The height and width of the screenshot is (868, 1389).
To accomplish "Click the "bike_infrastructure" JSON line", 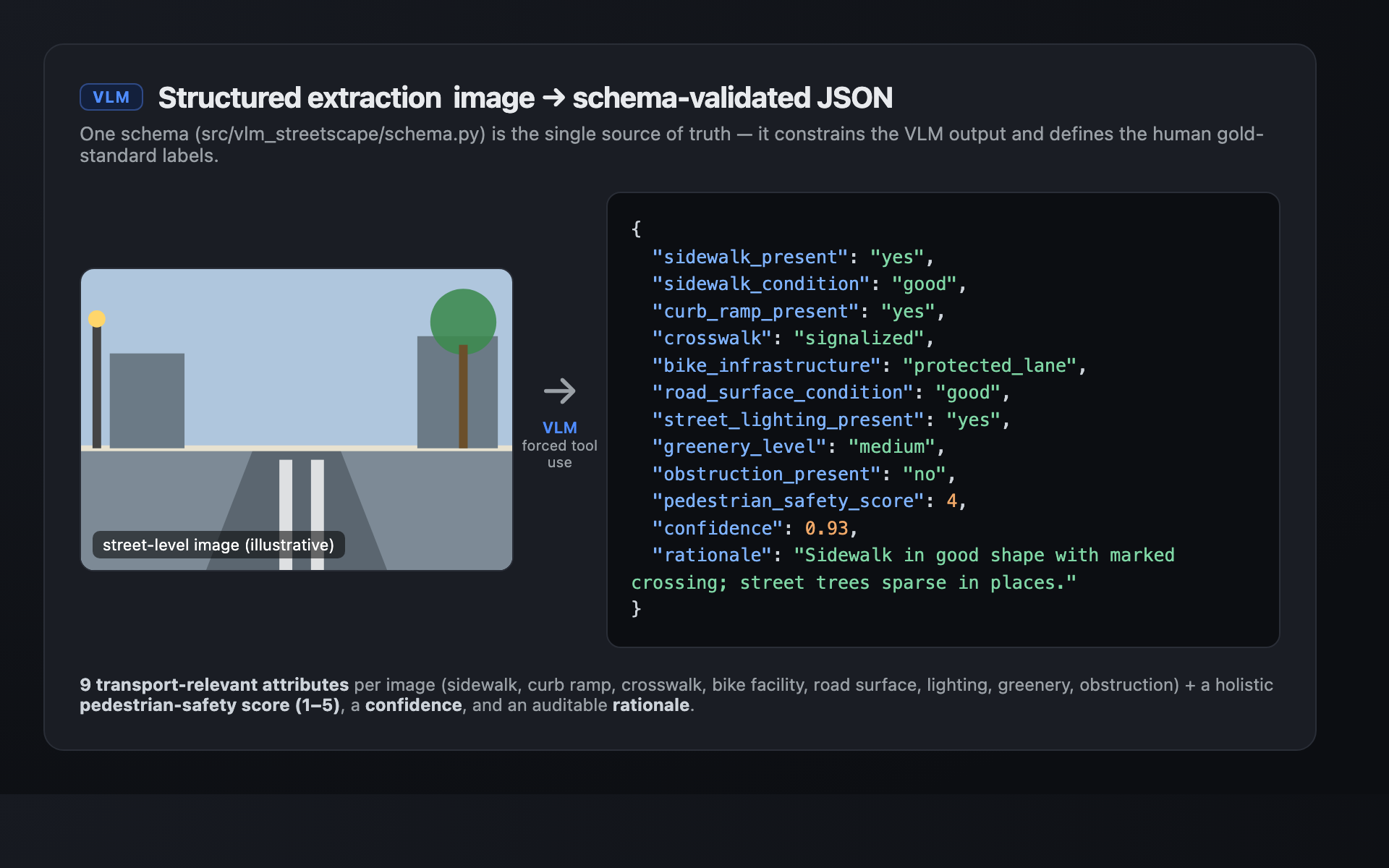I will point(870,365).
